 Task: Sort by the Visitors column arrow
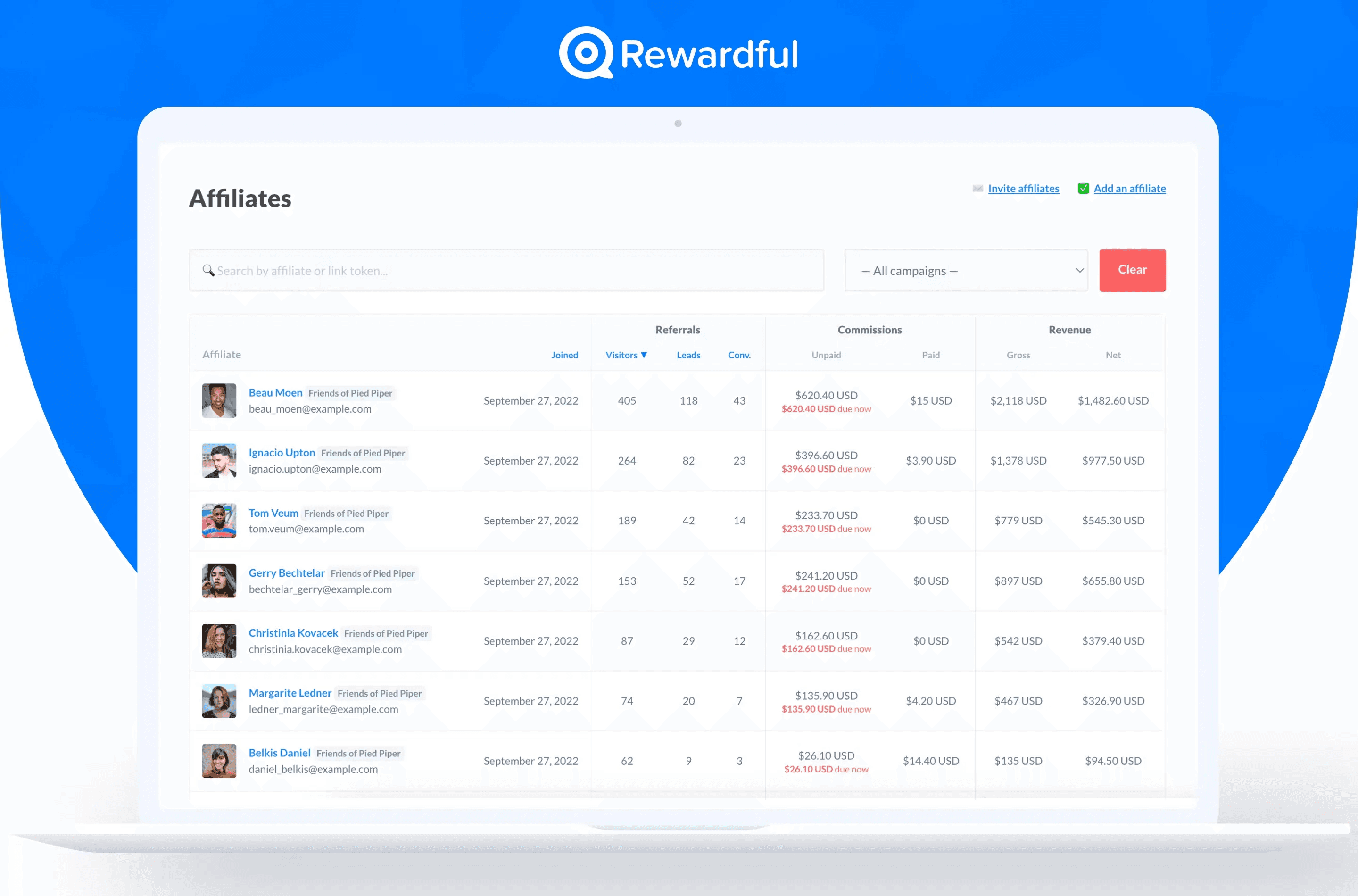(644, 355)
